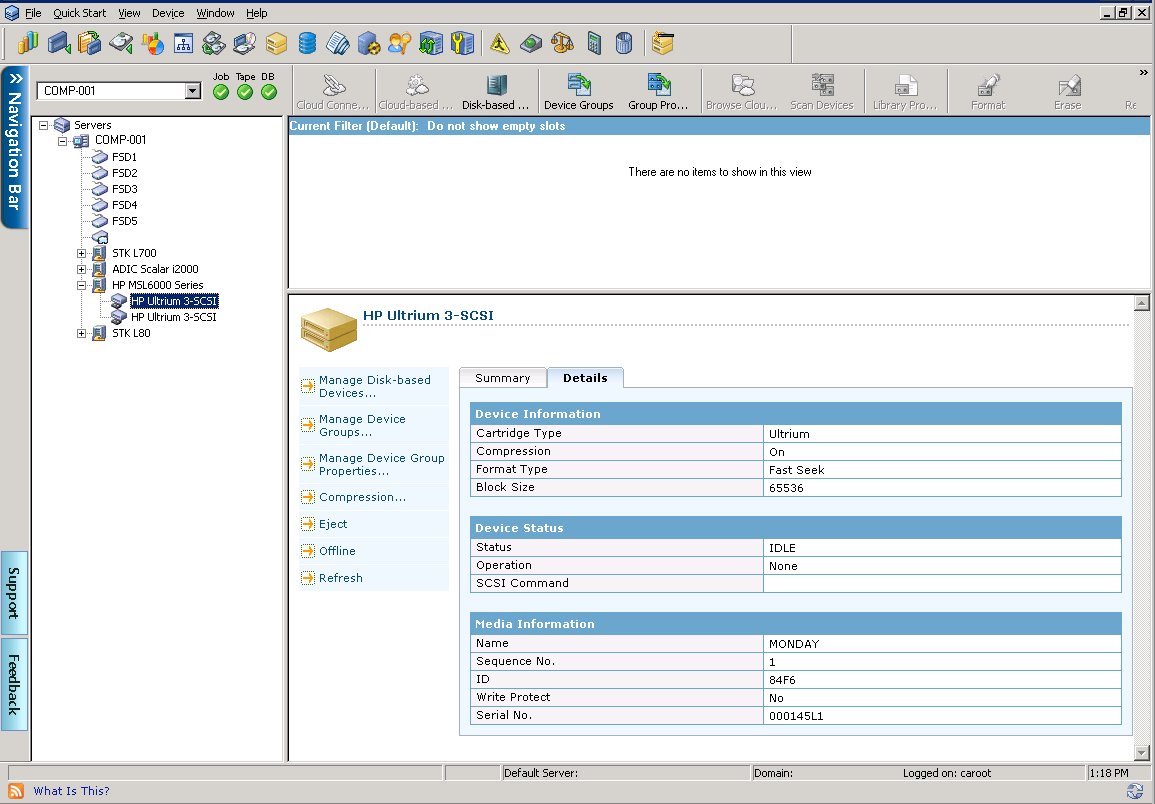Image resolution: width=1155 pixels, height=804 pixels.
Task: Click the Tape status green check indicator
Action: [x=245, y=92]
